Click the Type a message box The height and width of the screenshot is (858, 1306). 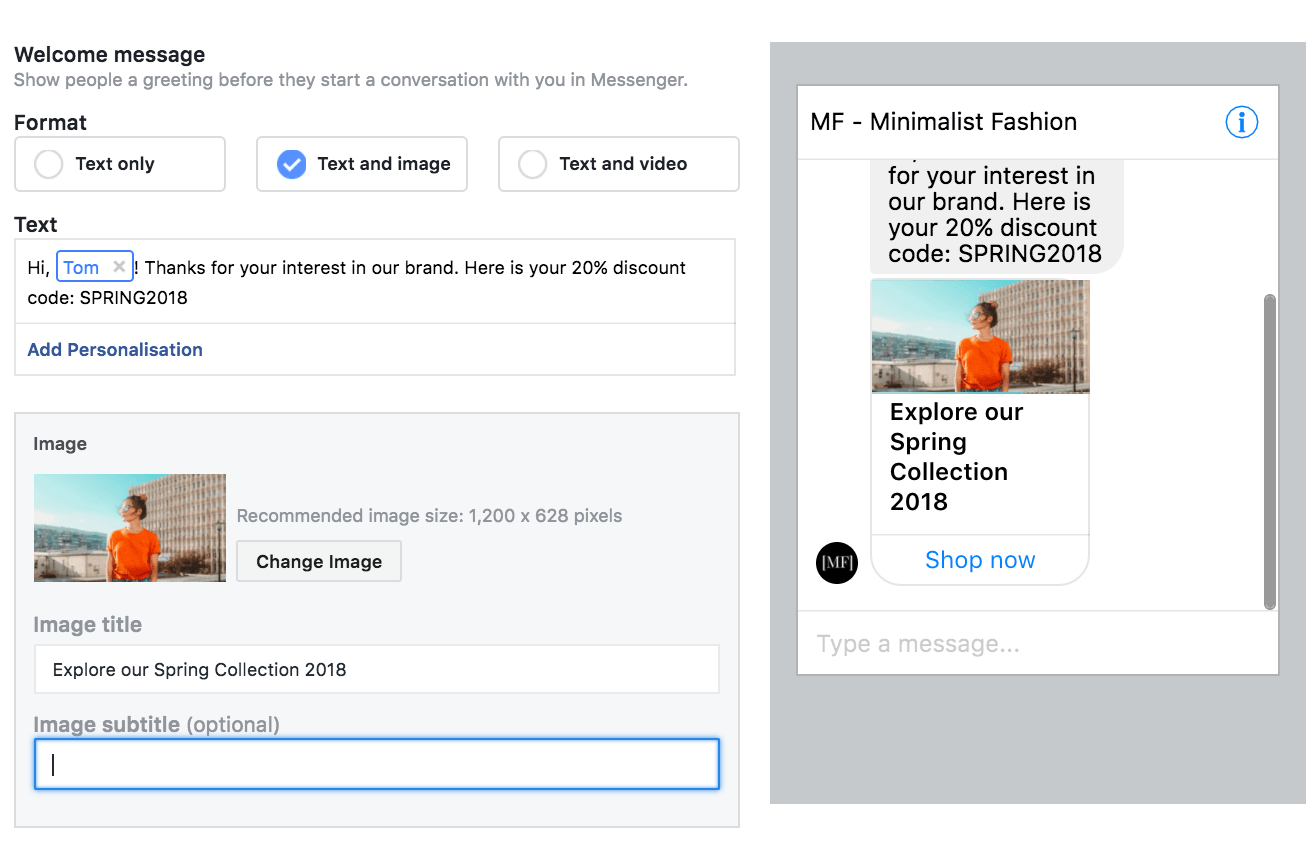[x=1037, y=644]
